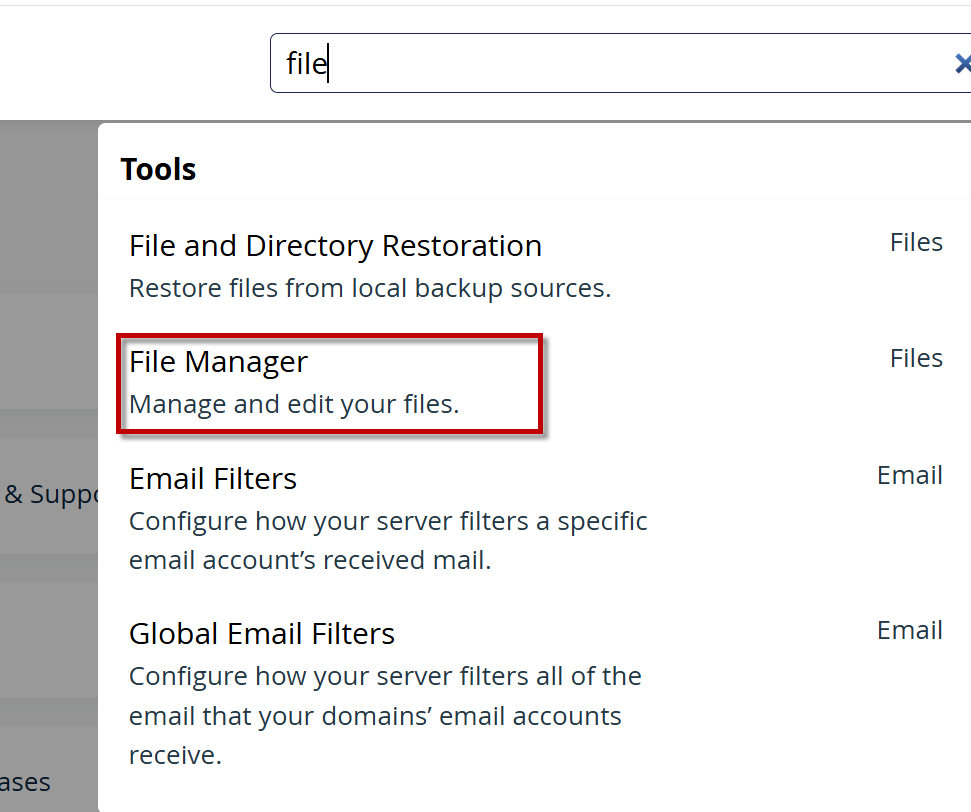Click the Email Filters description text
The width and height of the screenshot is (971, 812).
pyautogui.click(x=387, y=541)
